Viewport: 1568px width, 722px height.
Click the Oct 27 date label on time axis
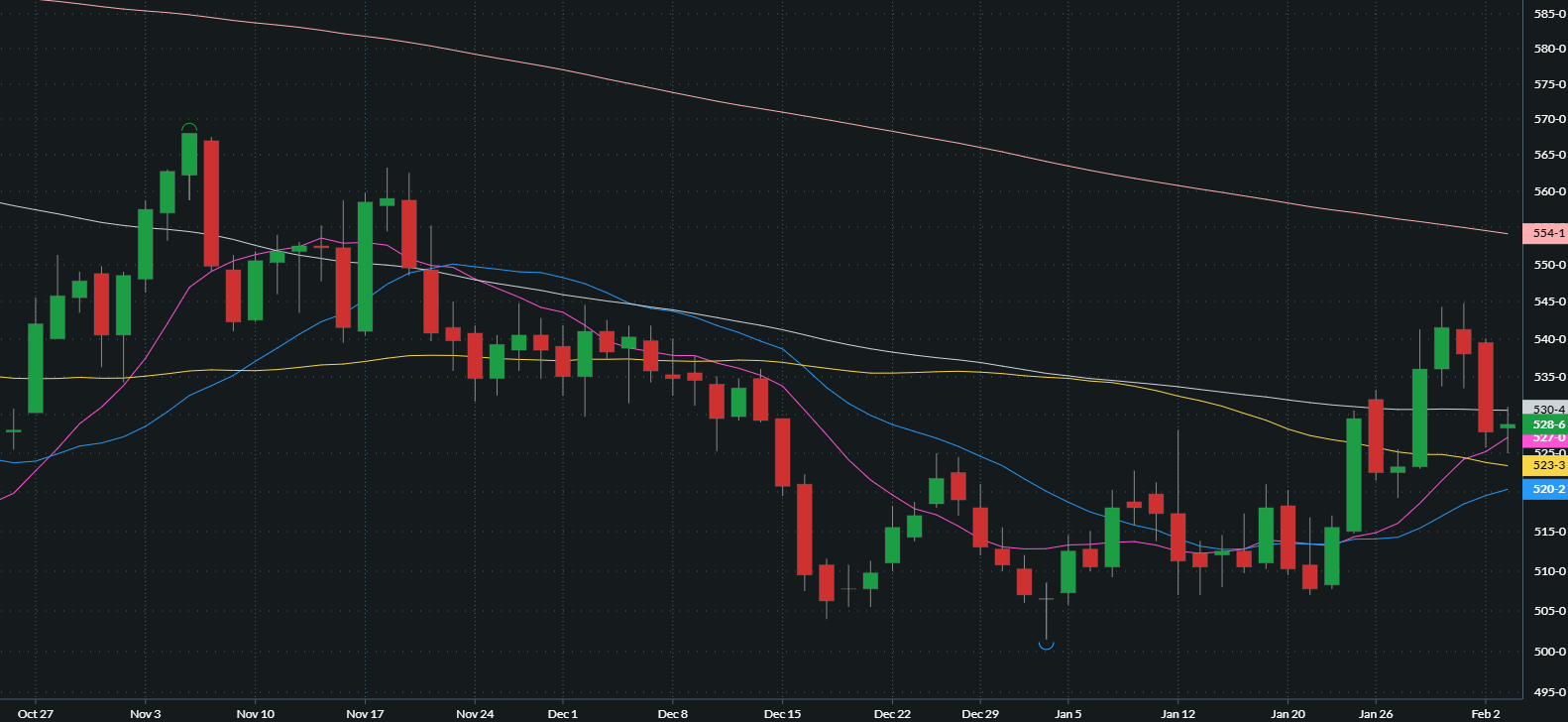pyautogui.click(x=36, y=714)
